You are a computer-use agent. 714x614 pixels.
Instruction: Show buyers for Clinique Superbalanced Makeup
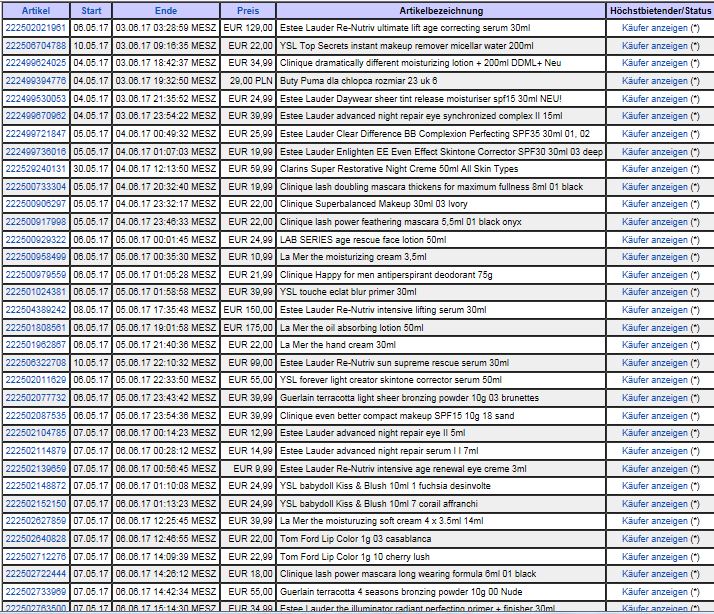point(654,204)
